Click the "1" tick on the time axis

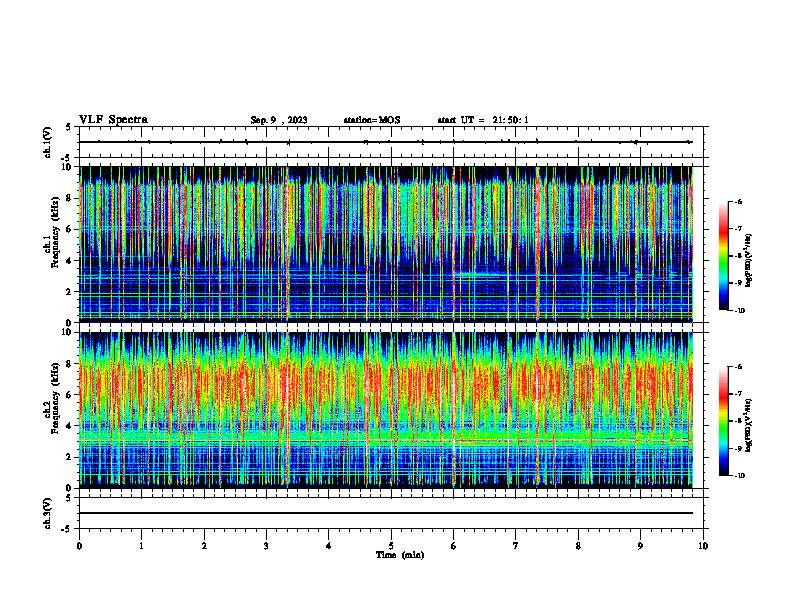(141, 546)
